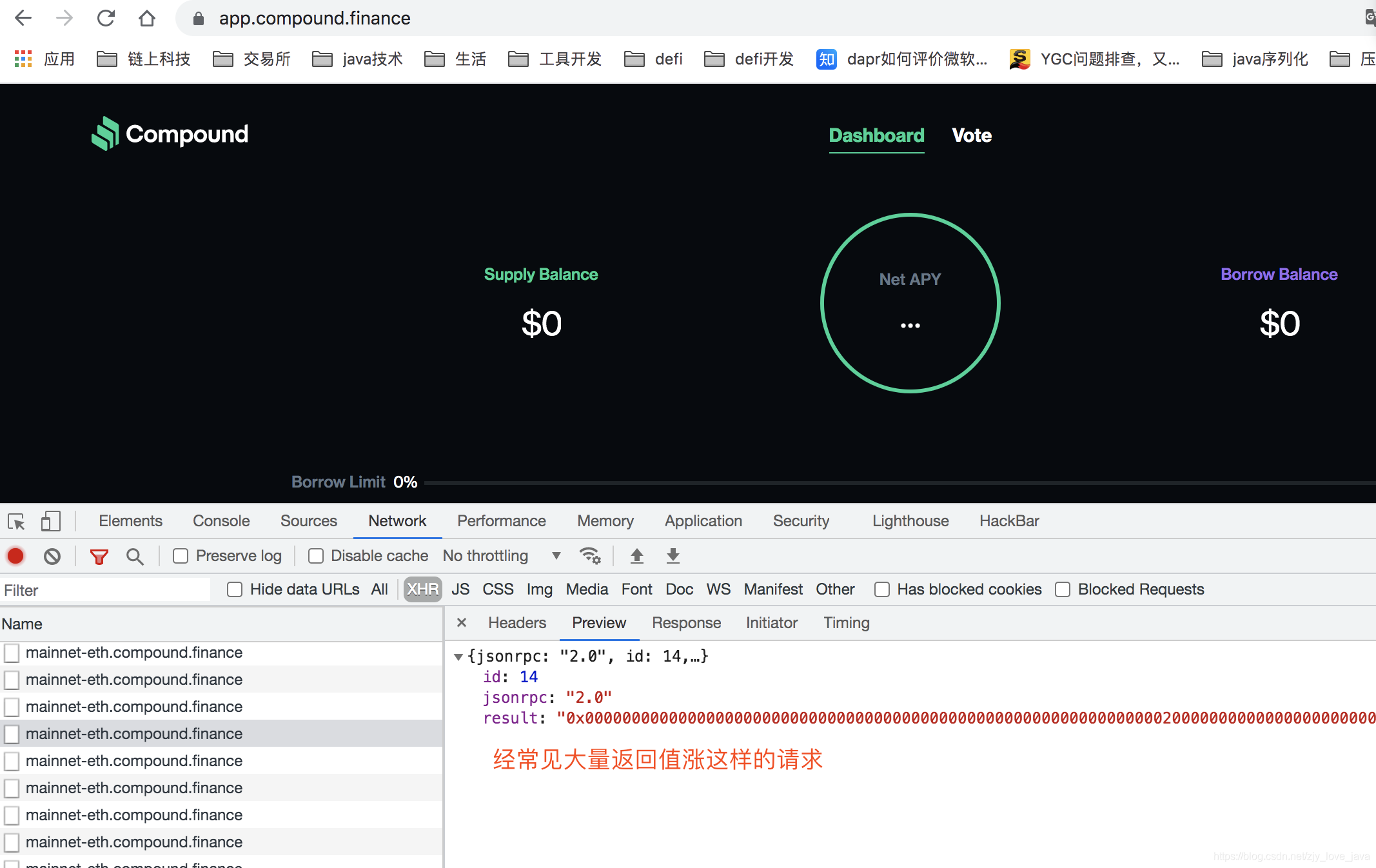Open the Vote page on Compound
The width and height of the screenshot is (1376, 868).
(971, 135)
